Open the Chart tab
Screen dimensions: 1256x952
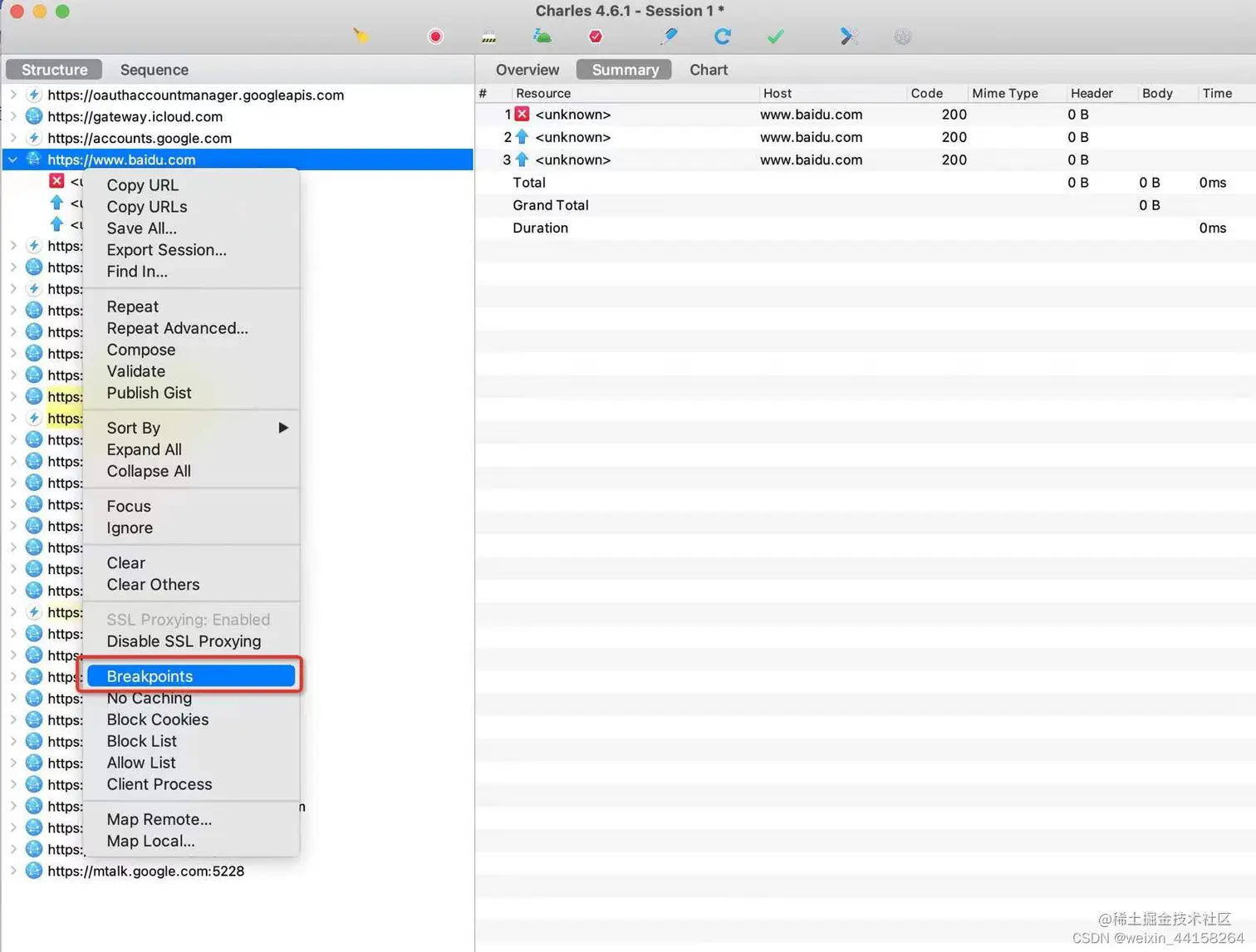coord(709,70)
